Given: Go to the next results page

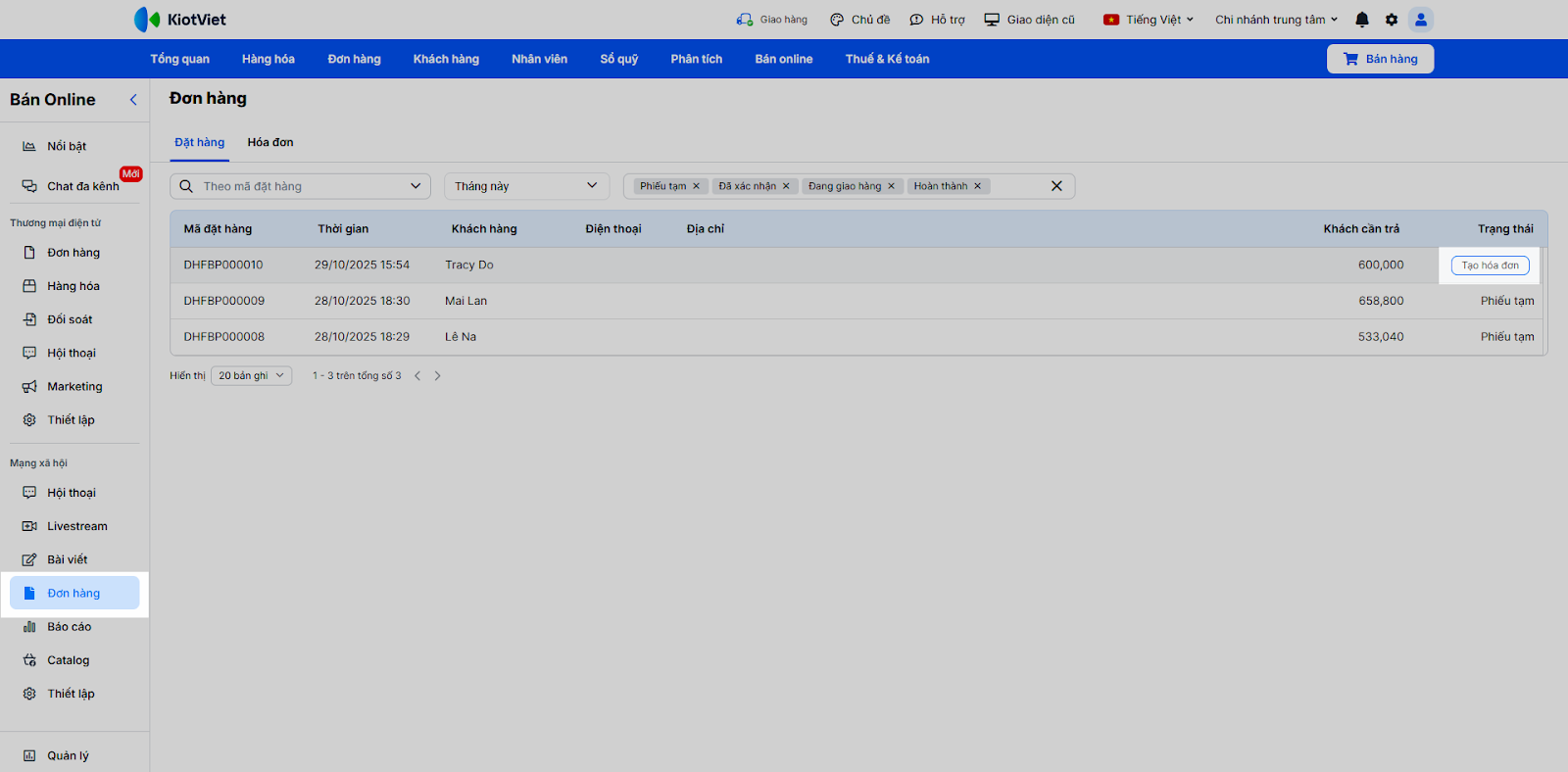Looking at the screenshot, I should tap(437, 376).
